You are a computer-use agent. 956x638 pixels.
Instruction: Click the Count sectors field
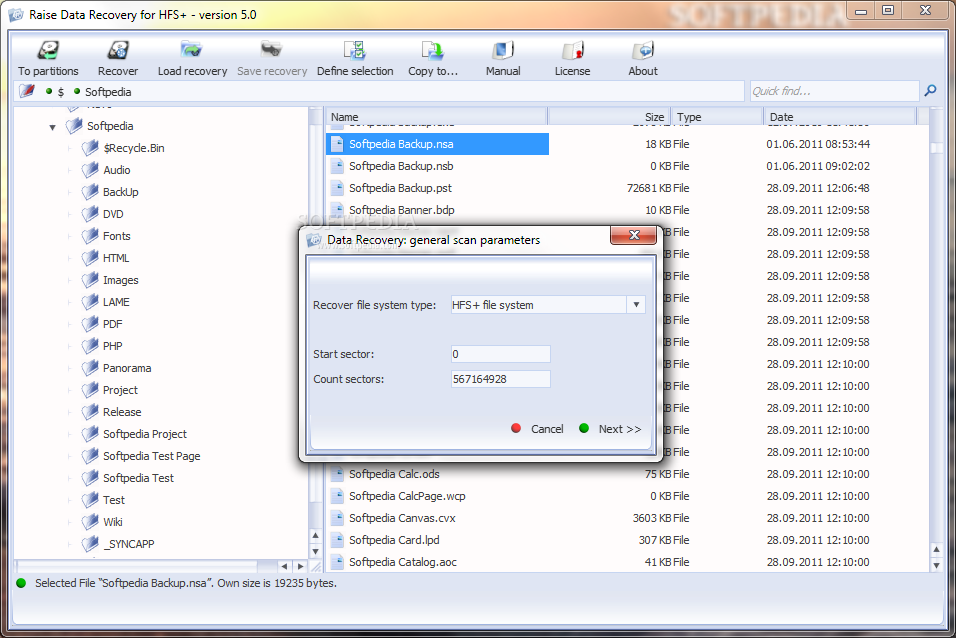501,379
